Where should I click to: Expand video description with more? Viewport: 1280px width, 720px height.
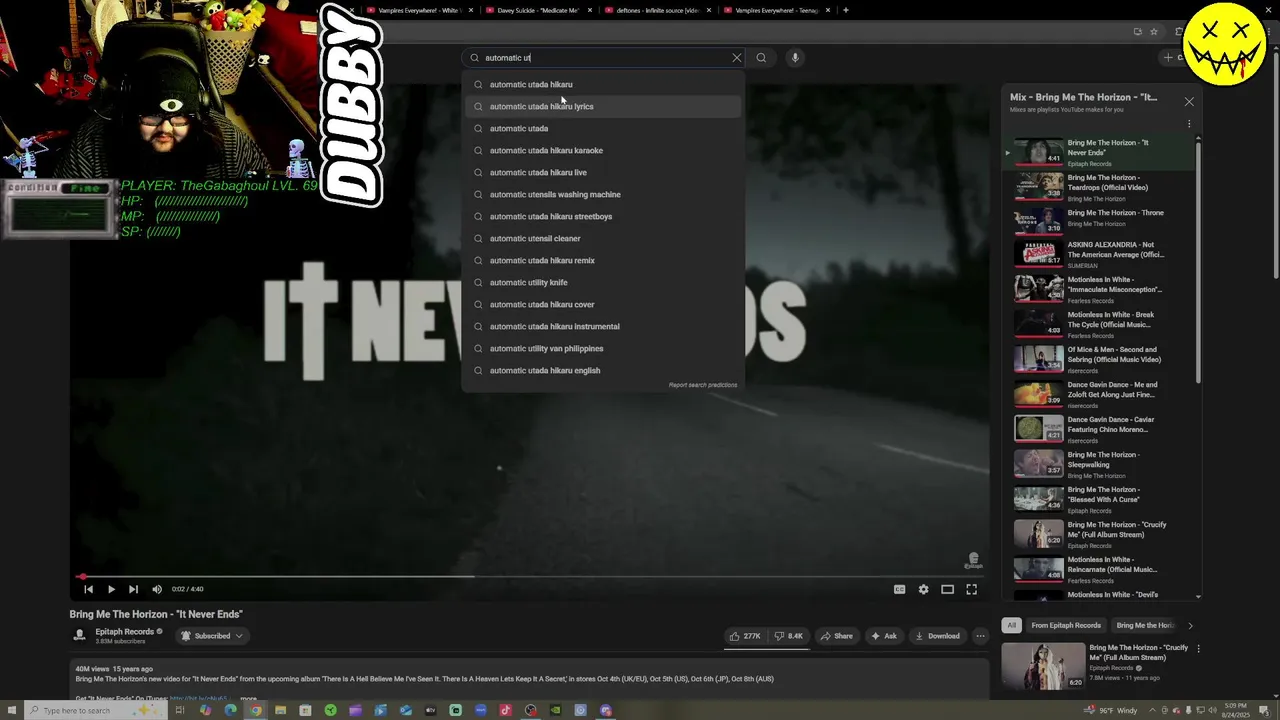248,699
